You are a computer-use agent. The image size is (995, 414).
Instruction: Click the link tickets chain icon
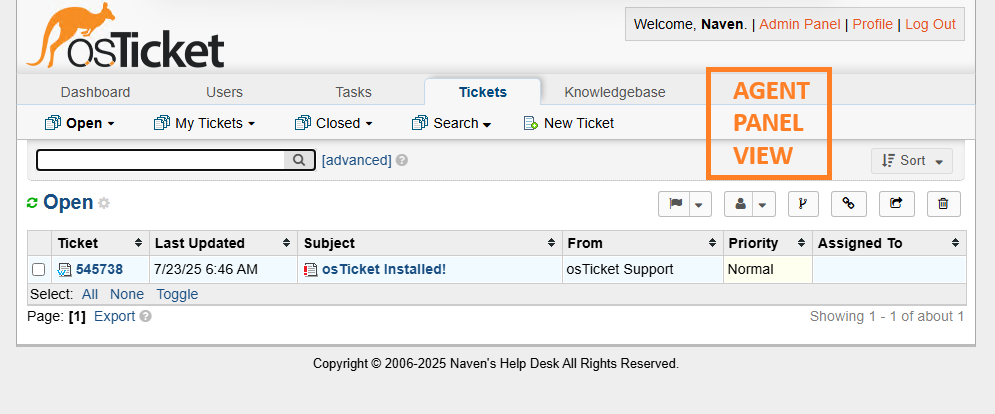click(848, 204)
